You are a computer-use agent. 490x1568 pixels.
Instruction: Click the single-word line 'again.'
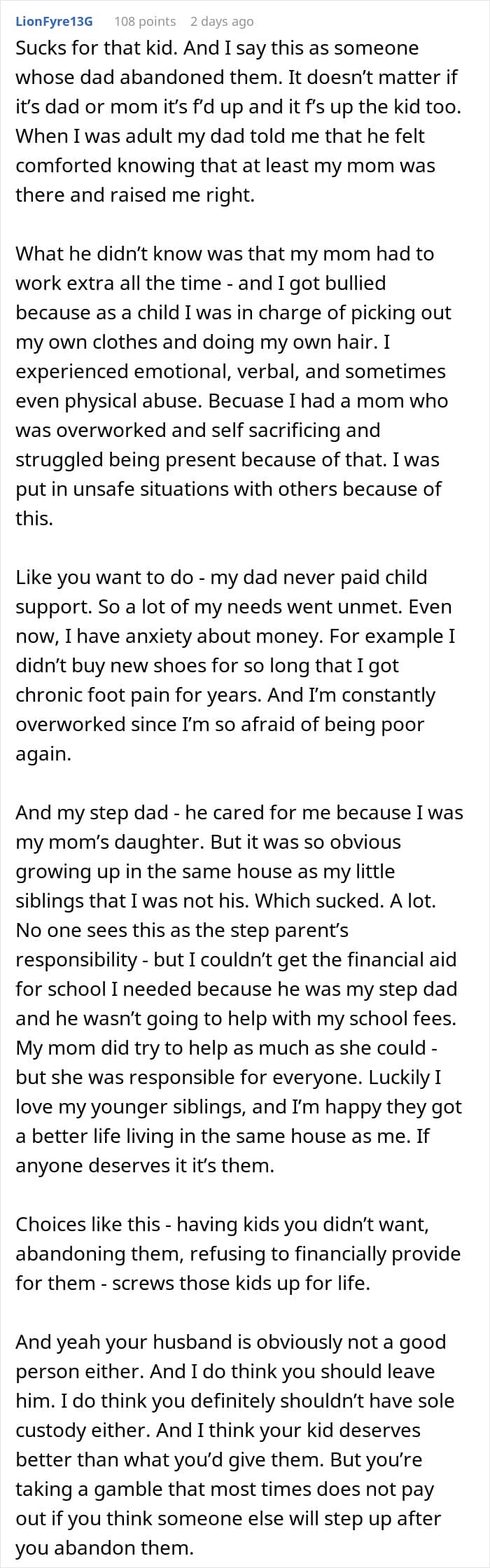(x=43, y=754)
